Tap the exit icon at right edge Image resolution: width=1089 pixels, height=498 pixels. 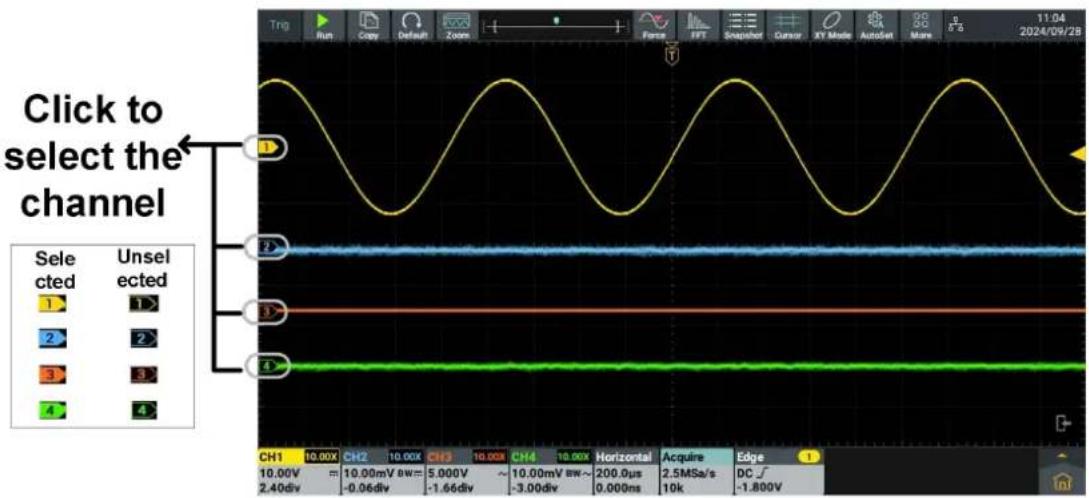[x=1063, y=422]
